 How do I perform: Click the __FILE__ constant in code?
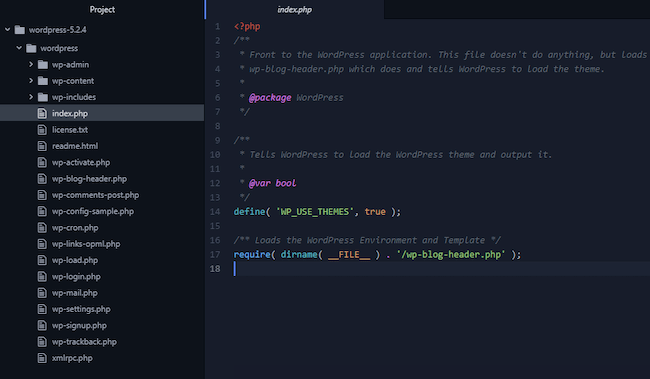(349, 255)
